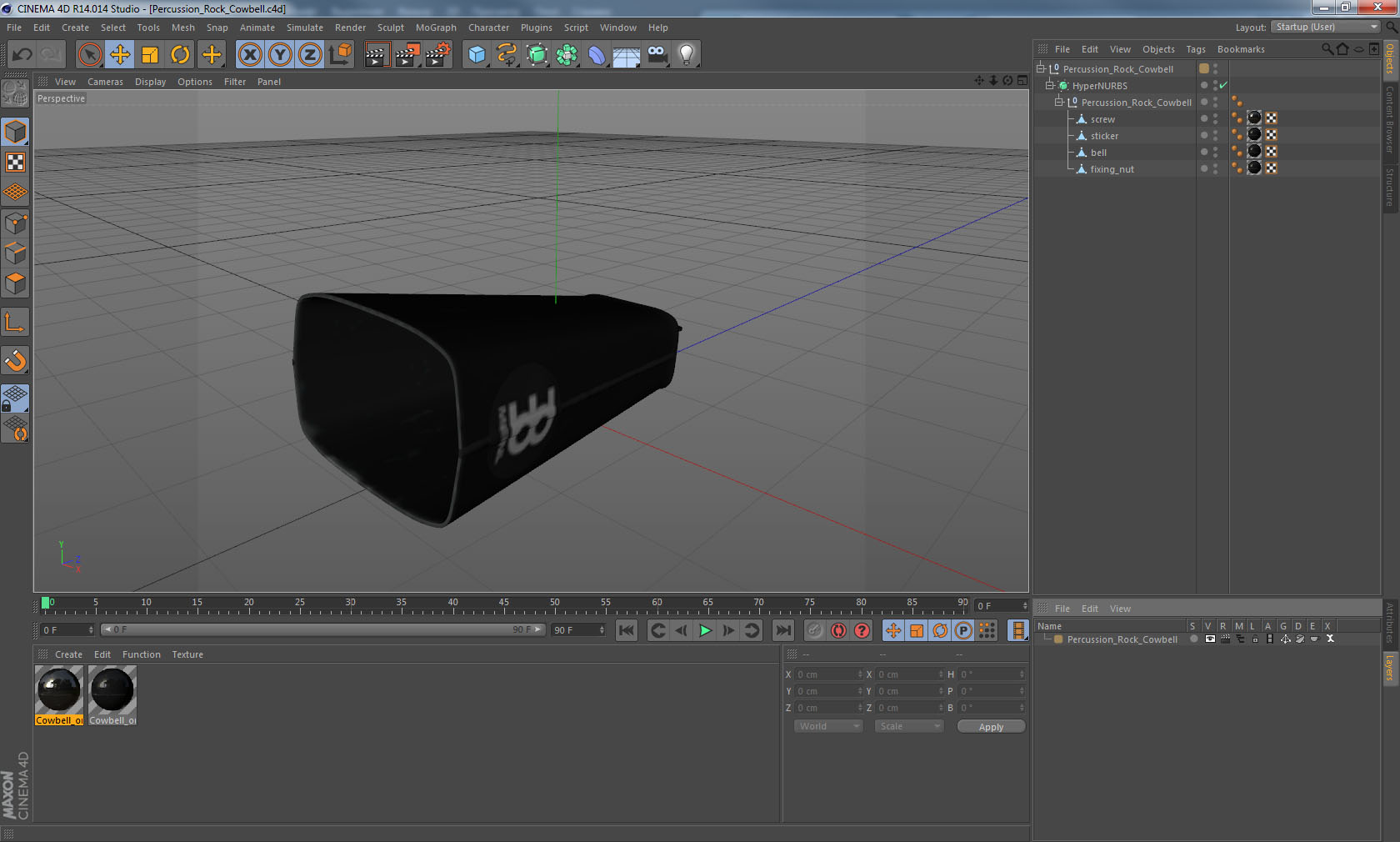Click Record Active Objects button
Screen dimensions: 1400x842
coord(815,630)
